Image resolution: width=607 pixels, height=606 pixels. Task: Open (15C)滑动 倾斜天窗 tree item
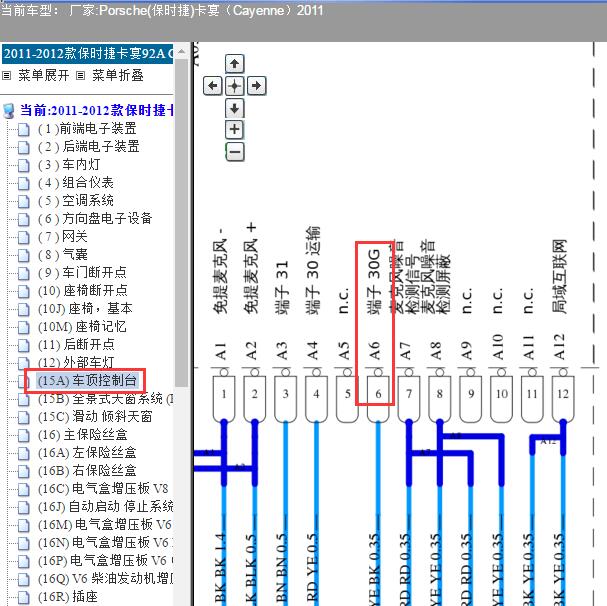[x=95, y=417]
